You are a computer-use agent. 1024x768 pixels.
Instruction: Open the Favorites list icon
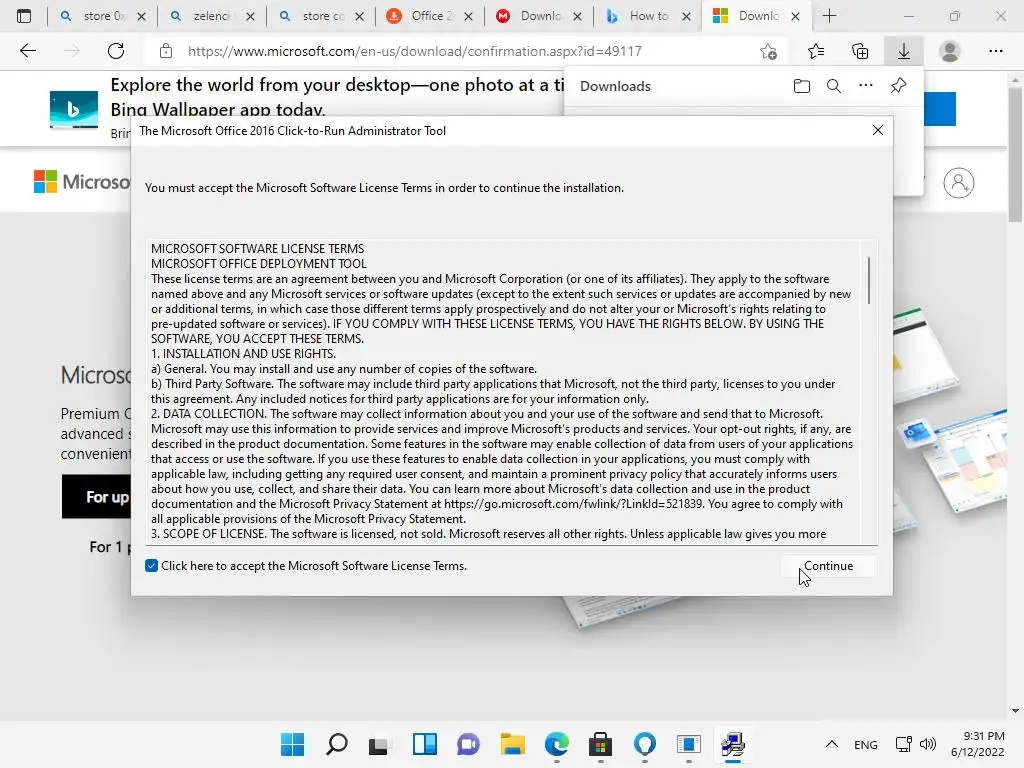[x=816, y=51]
